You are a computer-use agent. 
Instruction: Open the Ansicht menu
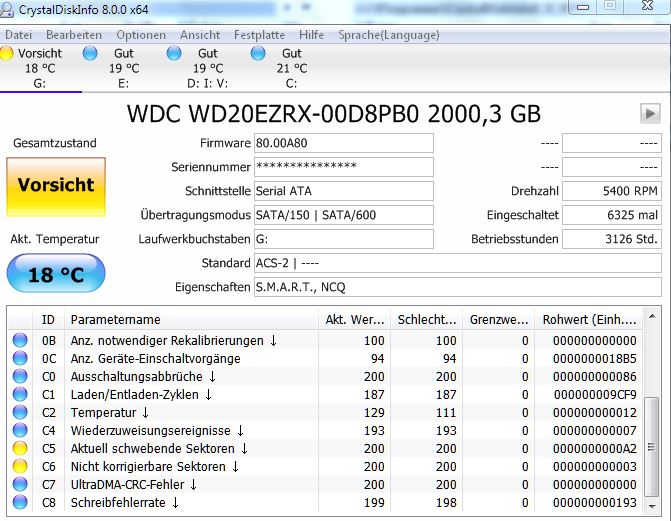pos(200,35)
